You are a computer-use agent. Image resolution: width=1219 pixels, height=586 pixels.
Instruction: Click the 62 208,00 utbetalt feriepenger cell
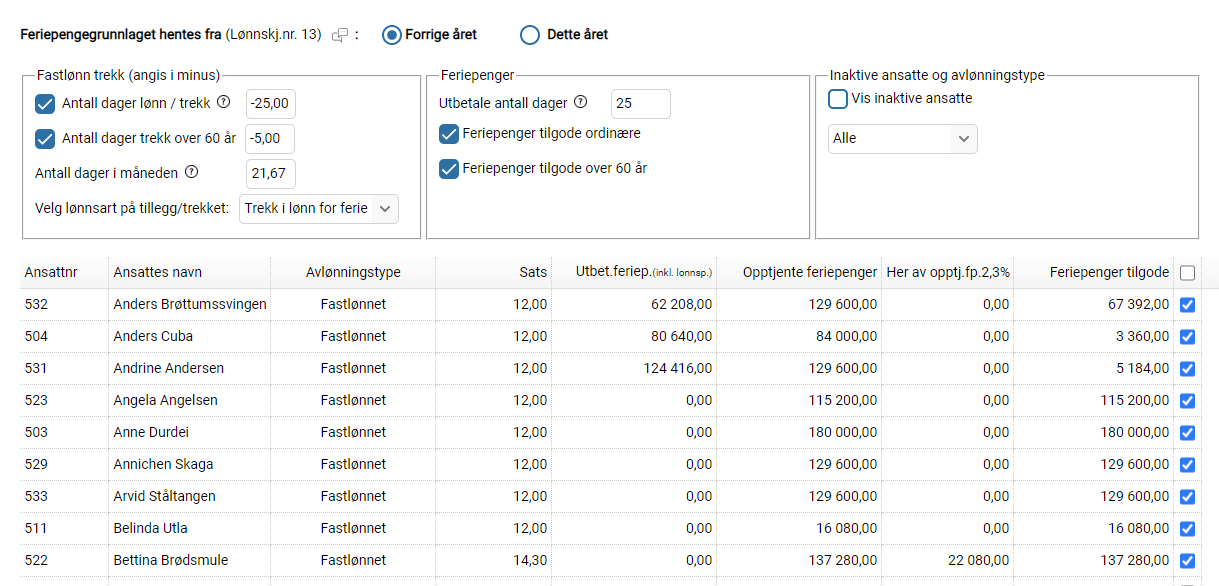click(x=634, y=304)
